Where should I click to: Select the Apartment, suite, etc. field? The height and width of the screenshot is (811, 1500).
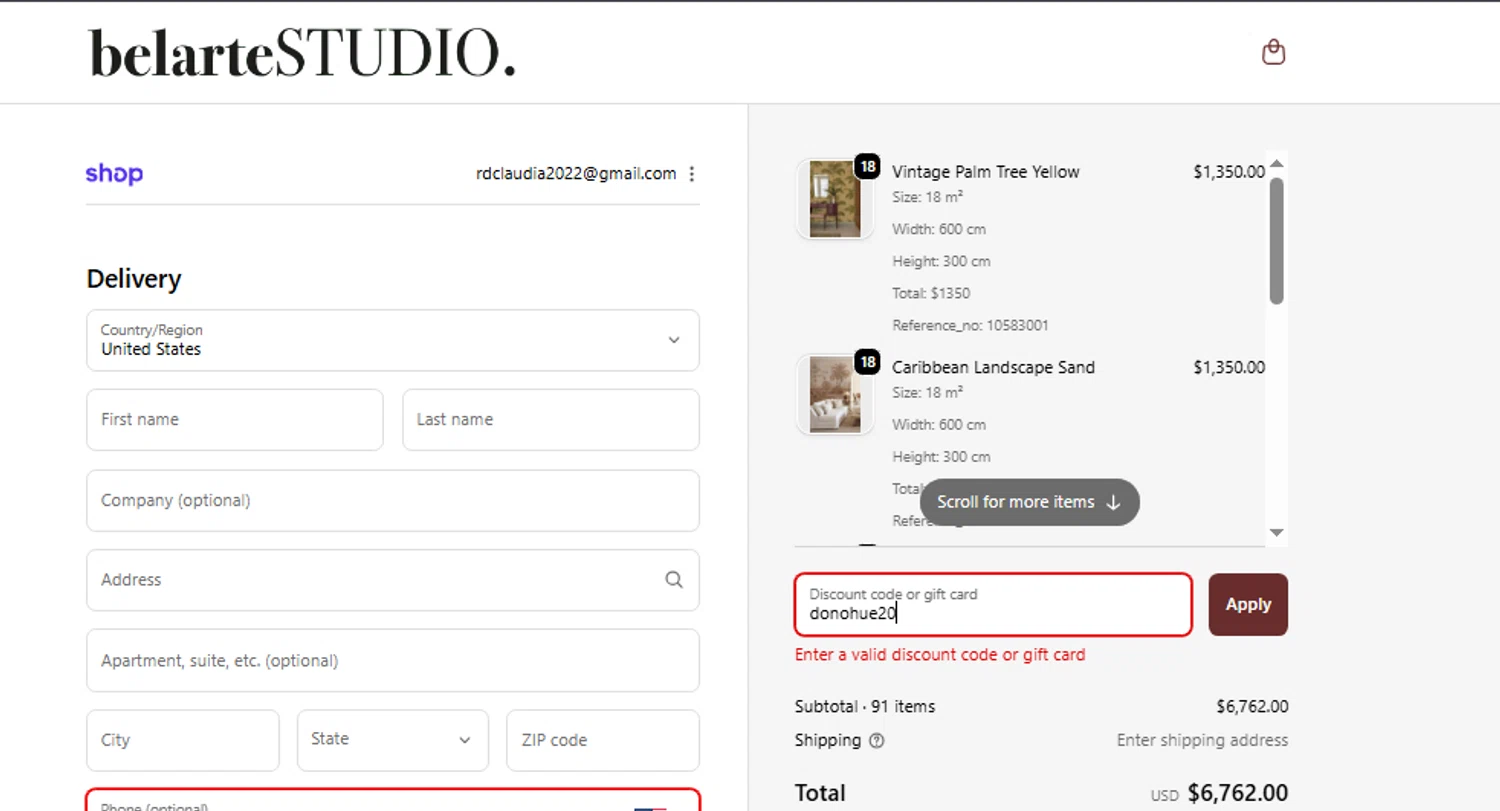pyautogui.click(x=393, y=660)
